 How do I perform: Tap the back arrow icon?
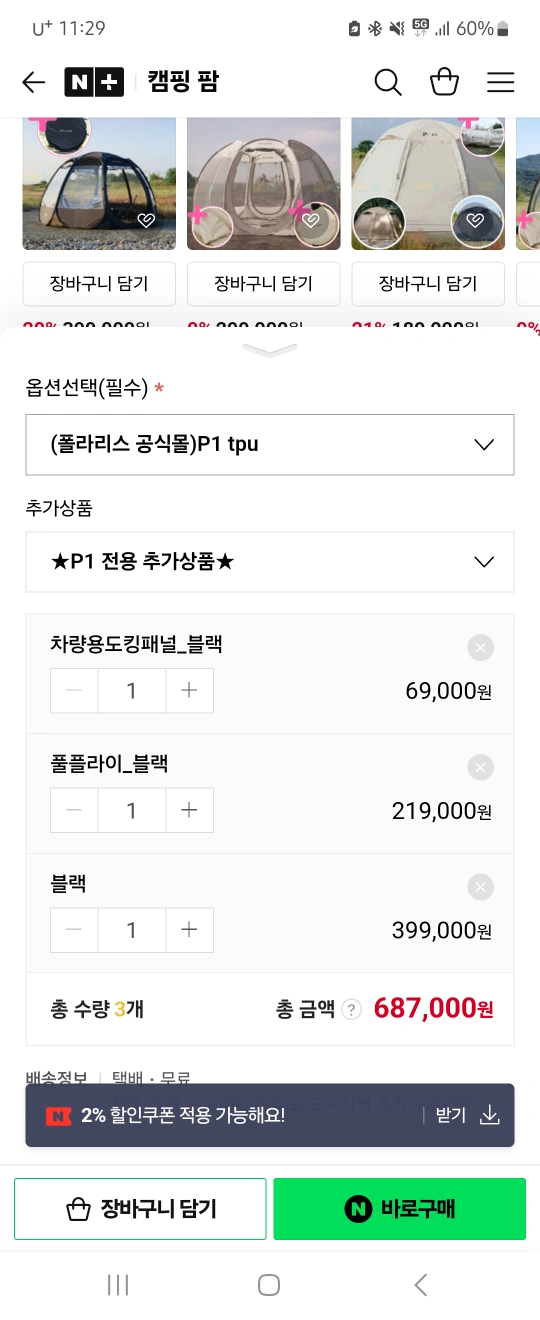(x=34, y=82)
